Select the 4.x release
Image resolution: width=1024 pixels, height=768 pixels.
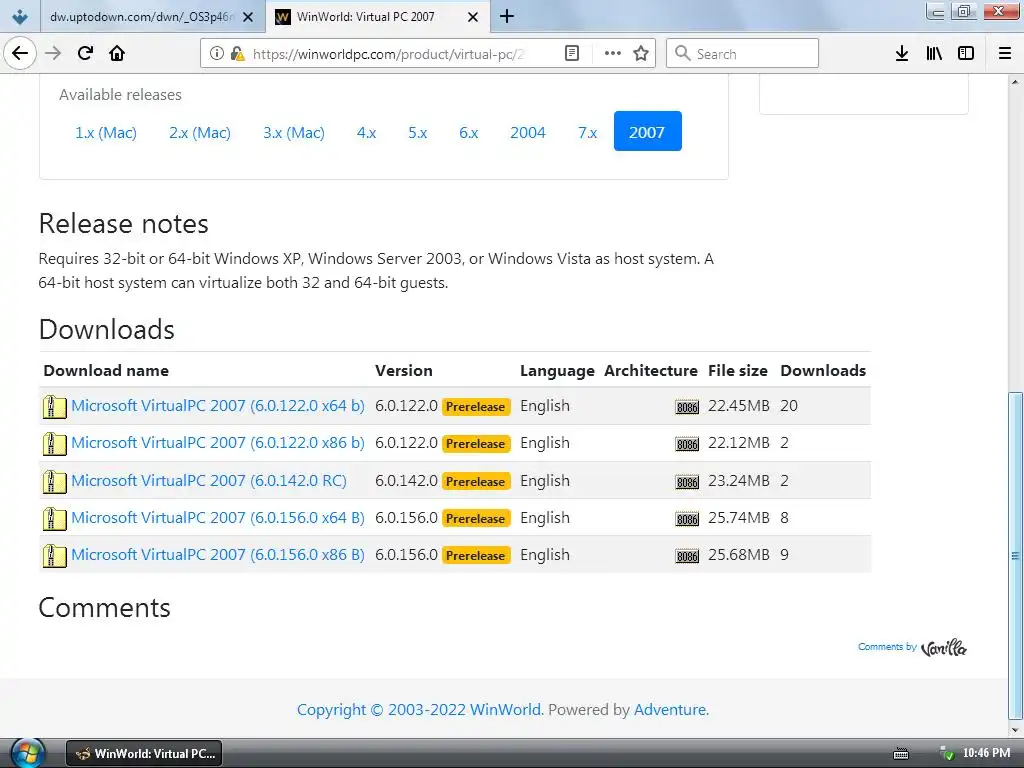(366, 133)
